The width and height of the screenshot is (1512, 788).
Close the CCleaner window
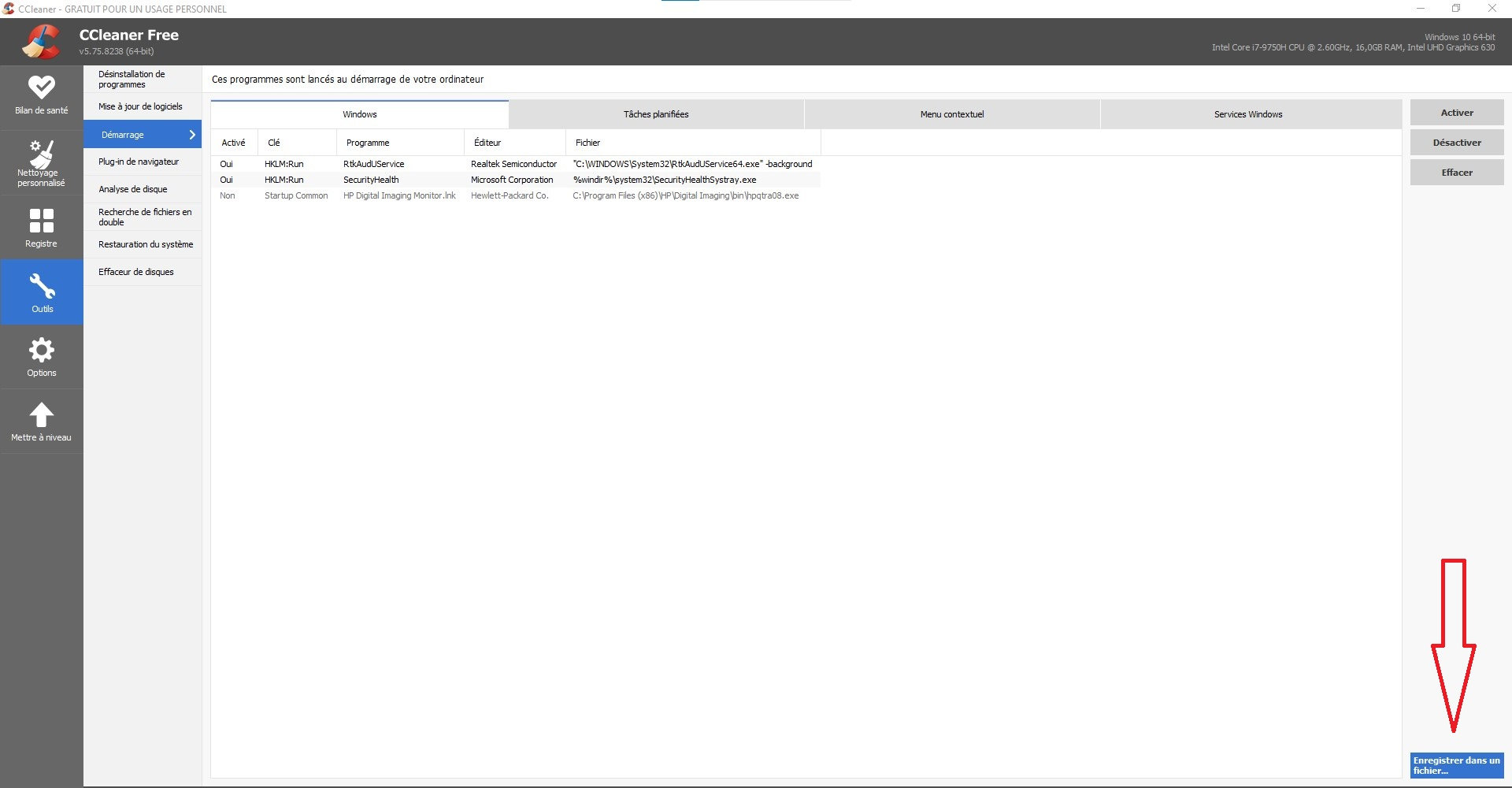pyautogui.click(x=1492, y=9)
